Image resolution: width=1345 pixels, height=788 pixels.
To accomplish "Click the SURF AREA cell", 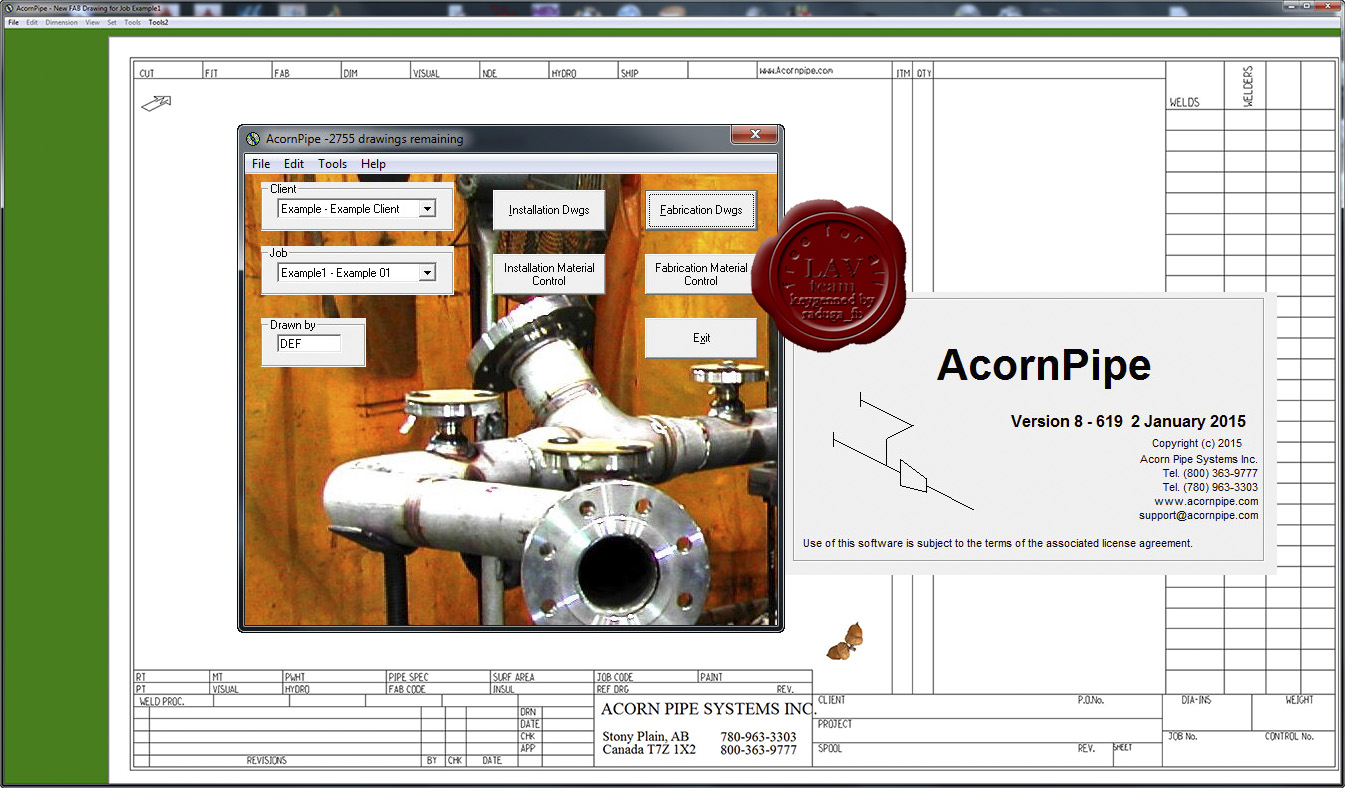I will tap(542, 677).
